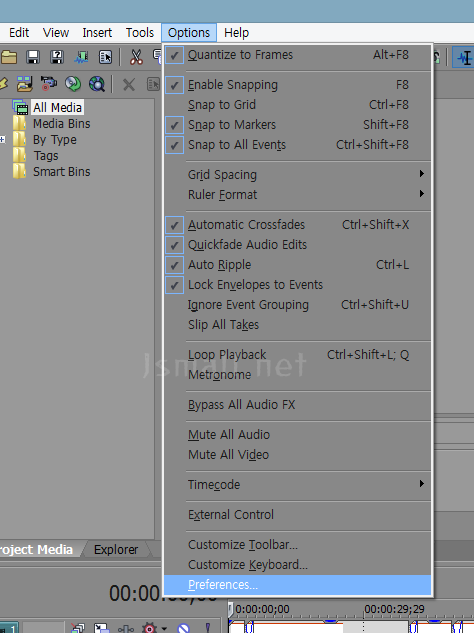The height and width of the screenshot is (633, 474).
Task: Click the Cut scissors icon
Action: [x=136, y=57]
